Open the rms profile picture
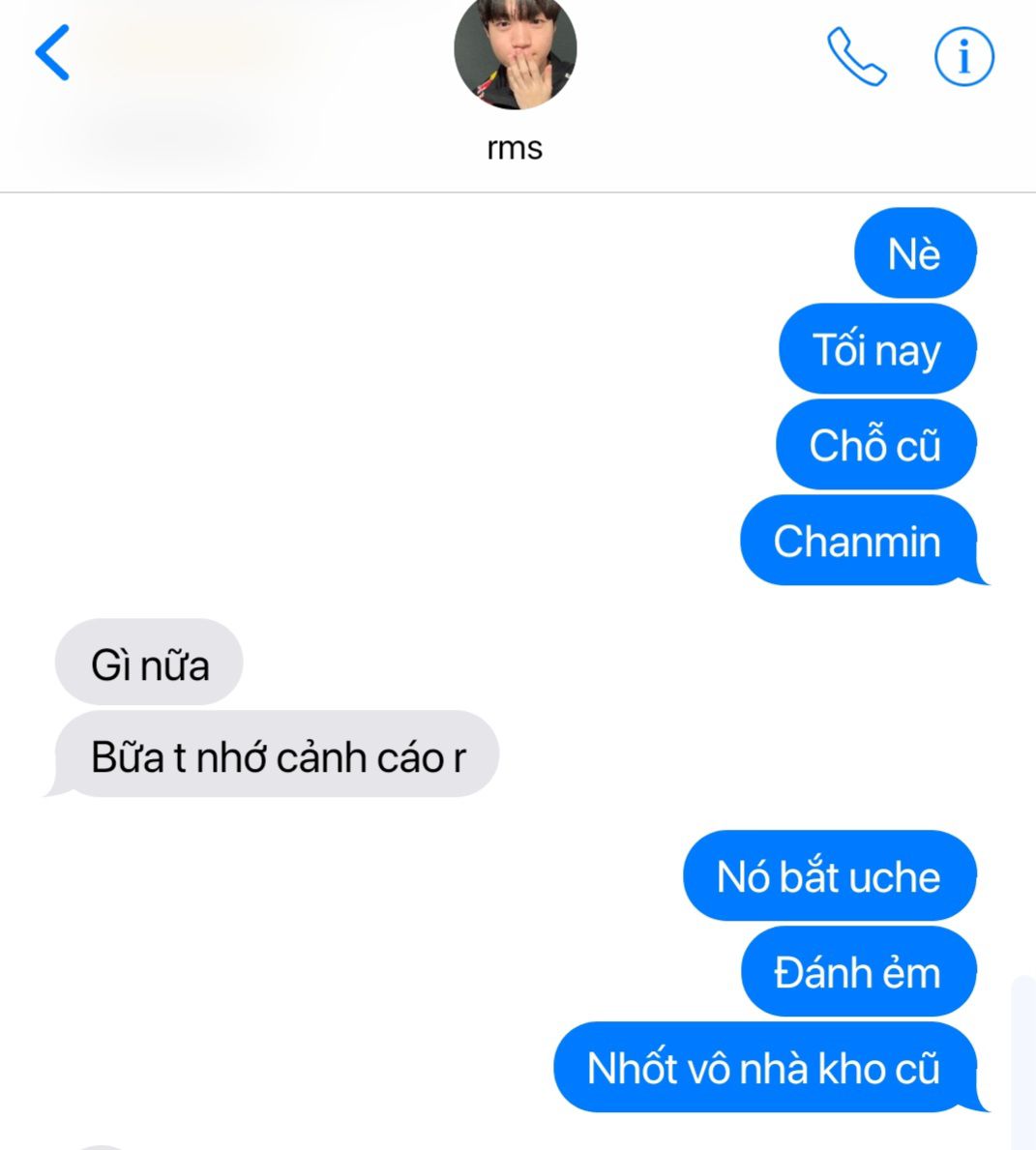 click(x=515, y=51)
